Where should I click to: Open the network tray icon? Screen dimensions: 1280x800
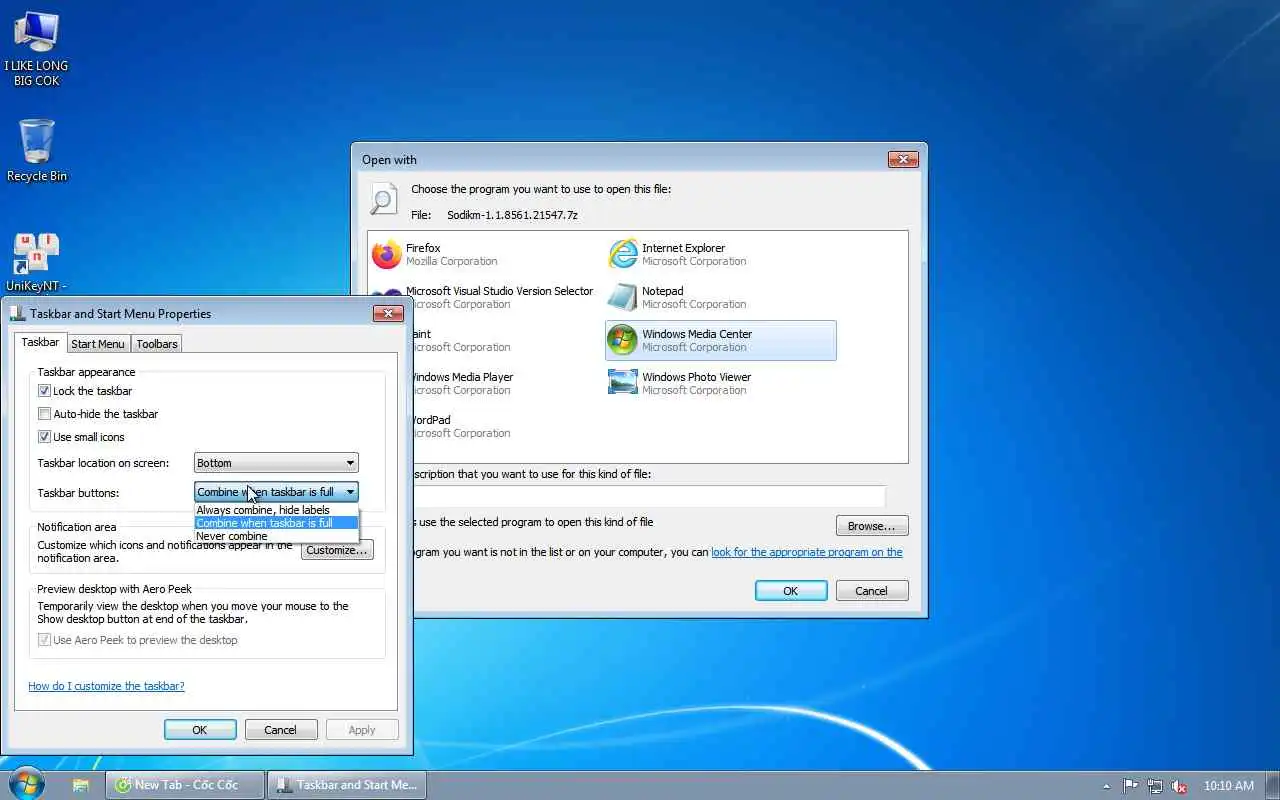point(1155,786)
